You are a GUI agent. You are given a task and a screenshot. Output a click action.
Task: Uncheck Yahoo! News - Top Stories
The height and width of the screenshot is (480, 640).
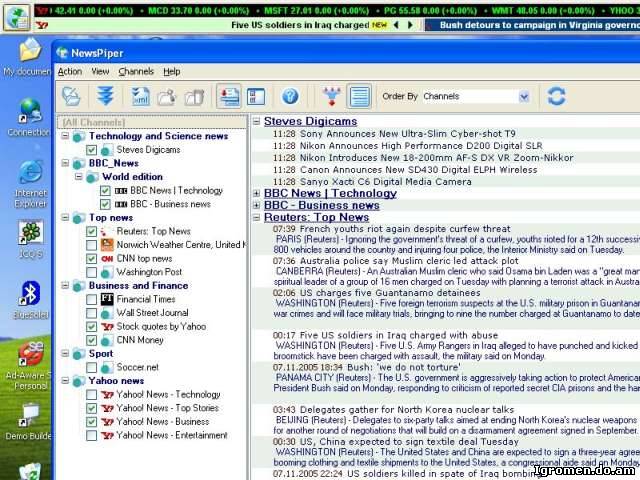pos(91,408)
